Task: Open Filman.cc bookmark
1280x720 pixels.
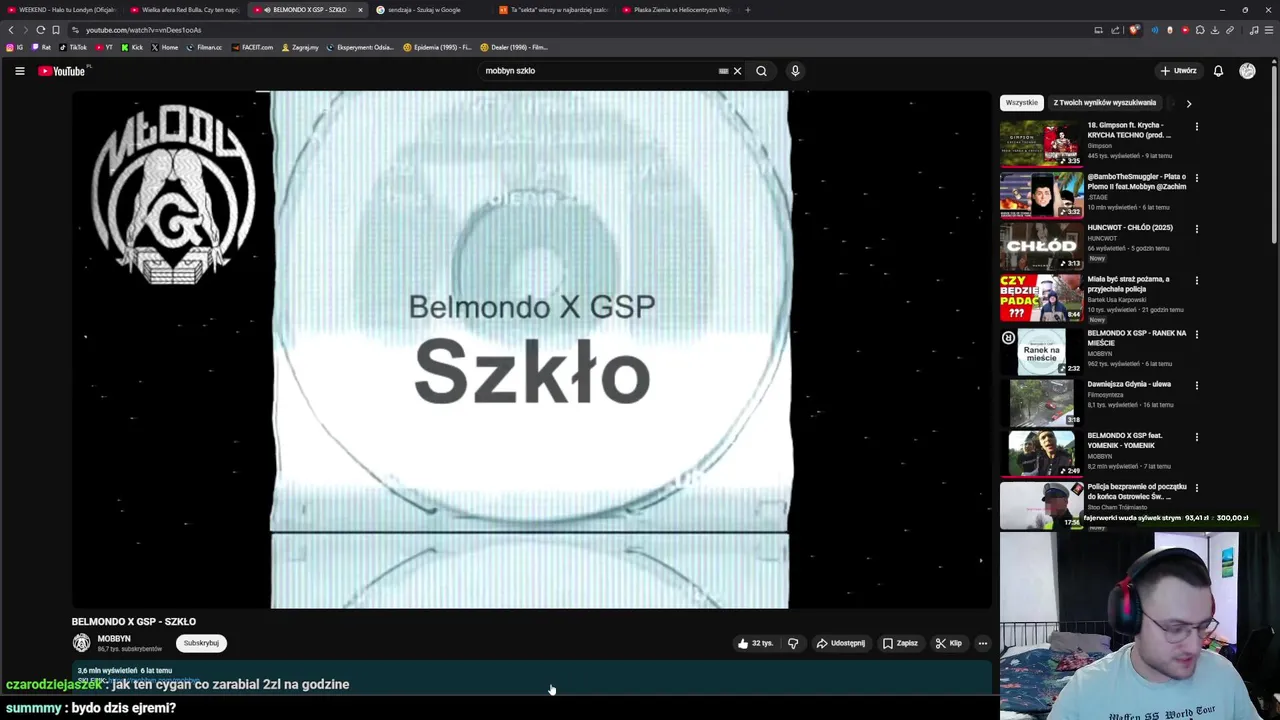Action: (204, 47)
